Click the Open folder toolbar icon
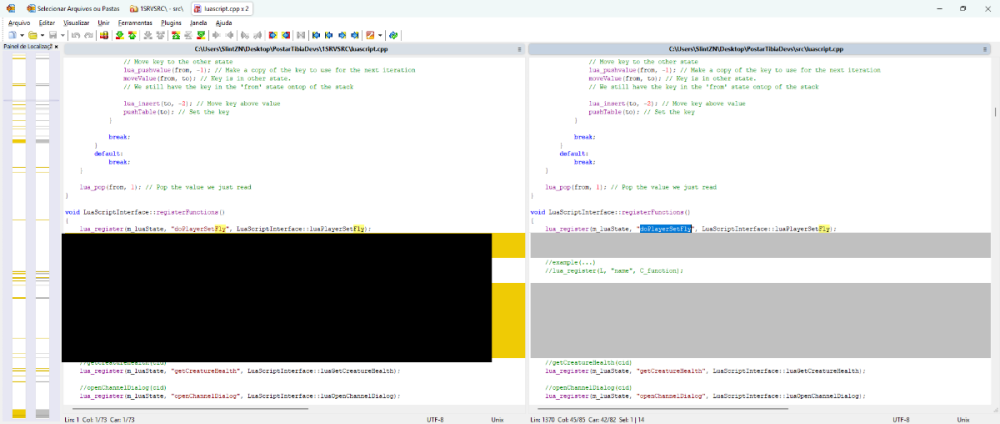Viewport: 1000px width, 424px height. (x=32, y=35)
